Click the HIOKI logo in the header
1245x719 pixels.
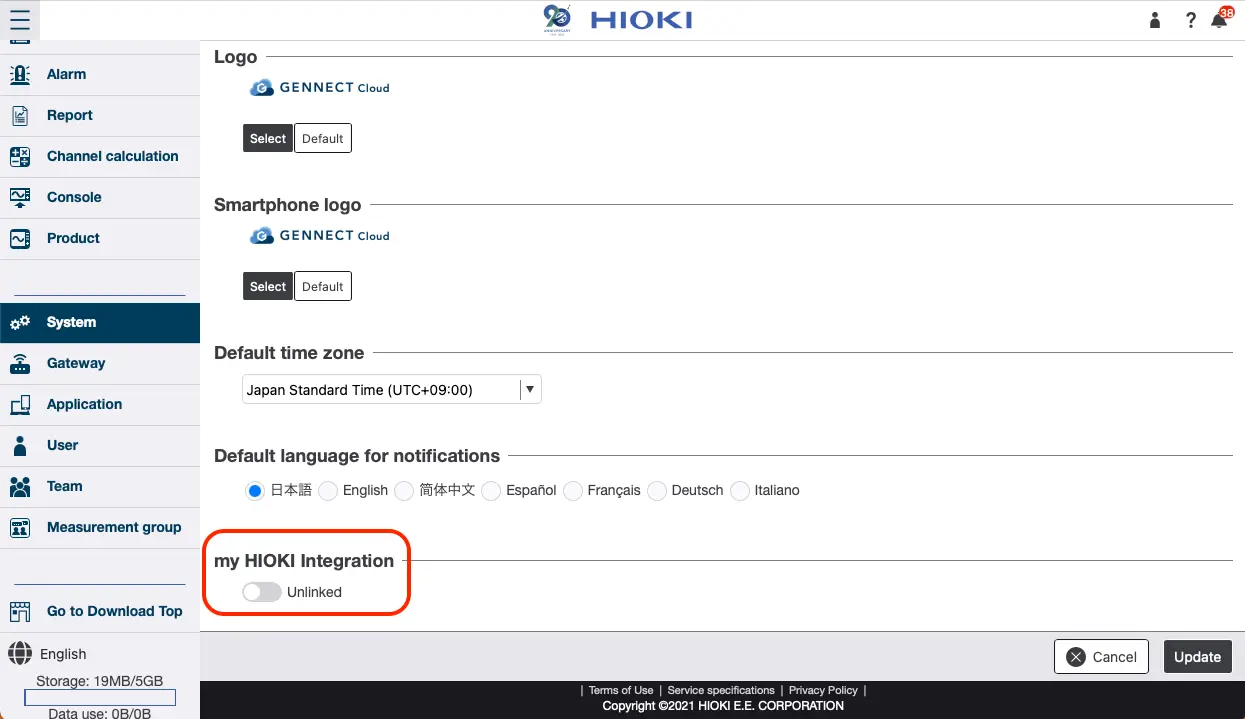point(641,20)
